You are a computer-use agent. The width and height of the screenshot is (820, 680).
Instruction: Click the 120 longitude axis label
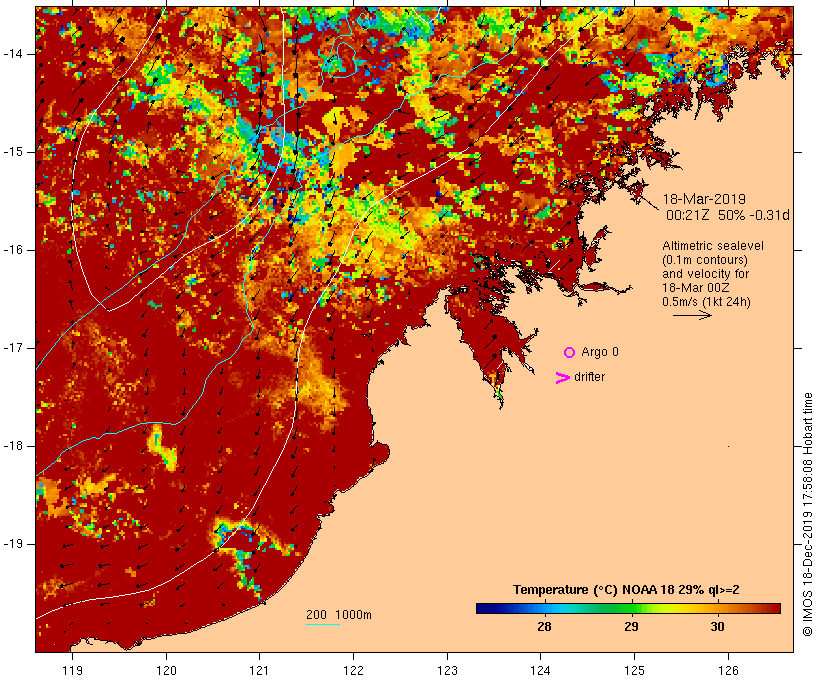[166, 671]
